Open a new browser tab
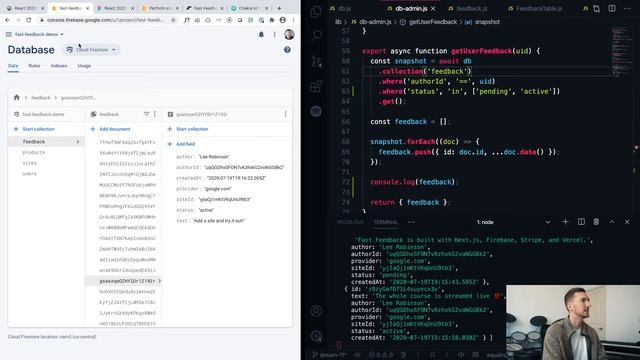The width and height of the screenshot is (640, 360). coord(279,8)
